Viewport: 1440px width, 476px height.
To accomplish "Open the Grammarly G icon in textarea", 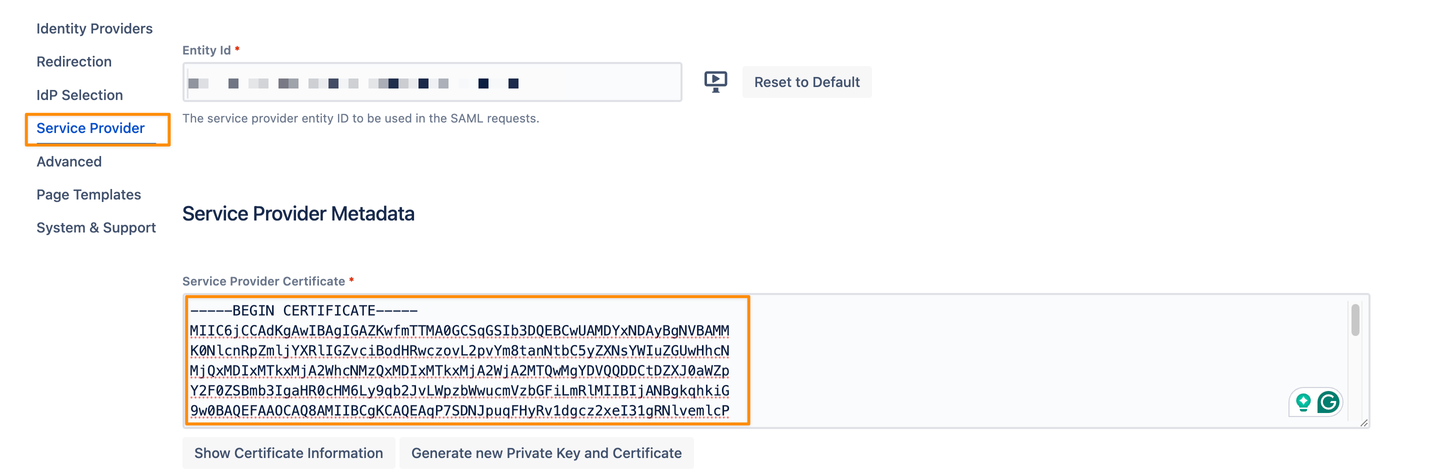I will pos(1328,402).
